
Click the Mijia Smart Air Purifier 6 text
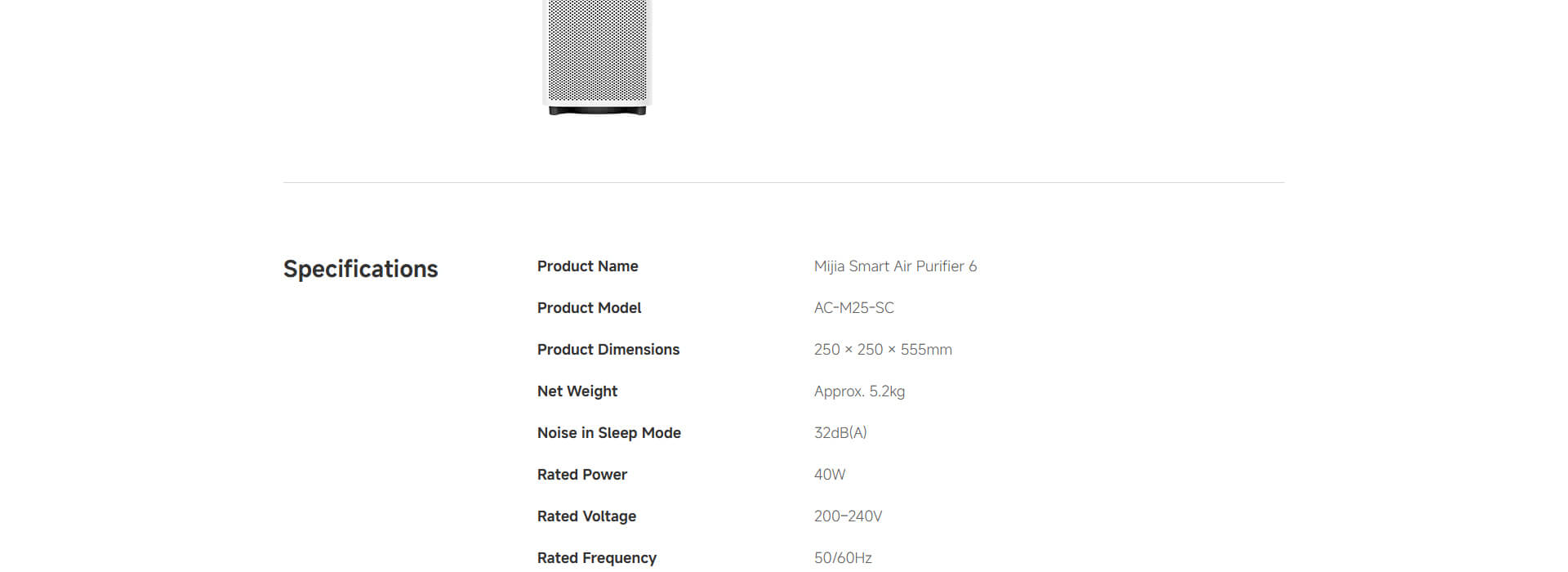(x=895, y=266)
